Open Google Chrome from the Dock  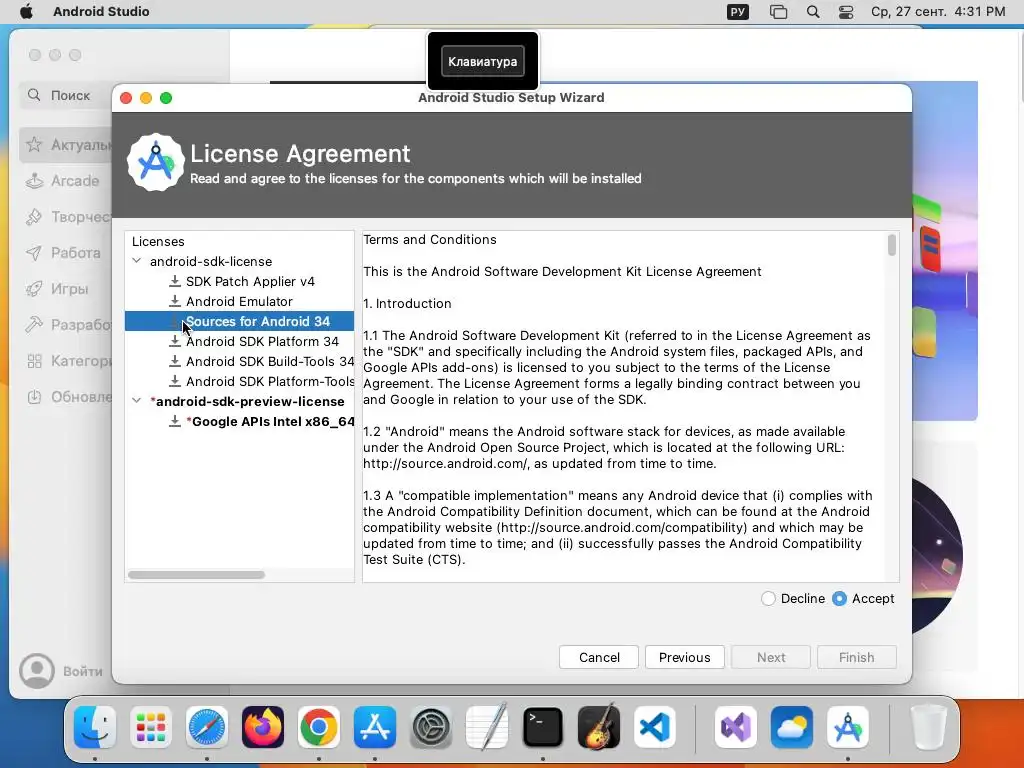point(319,727)
